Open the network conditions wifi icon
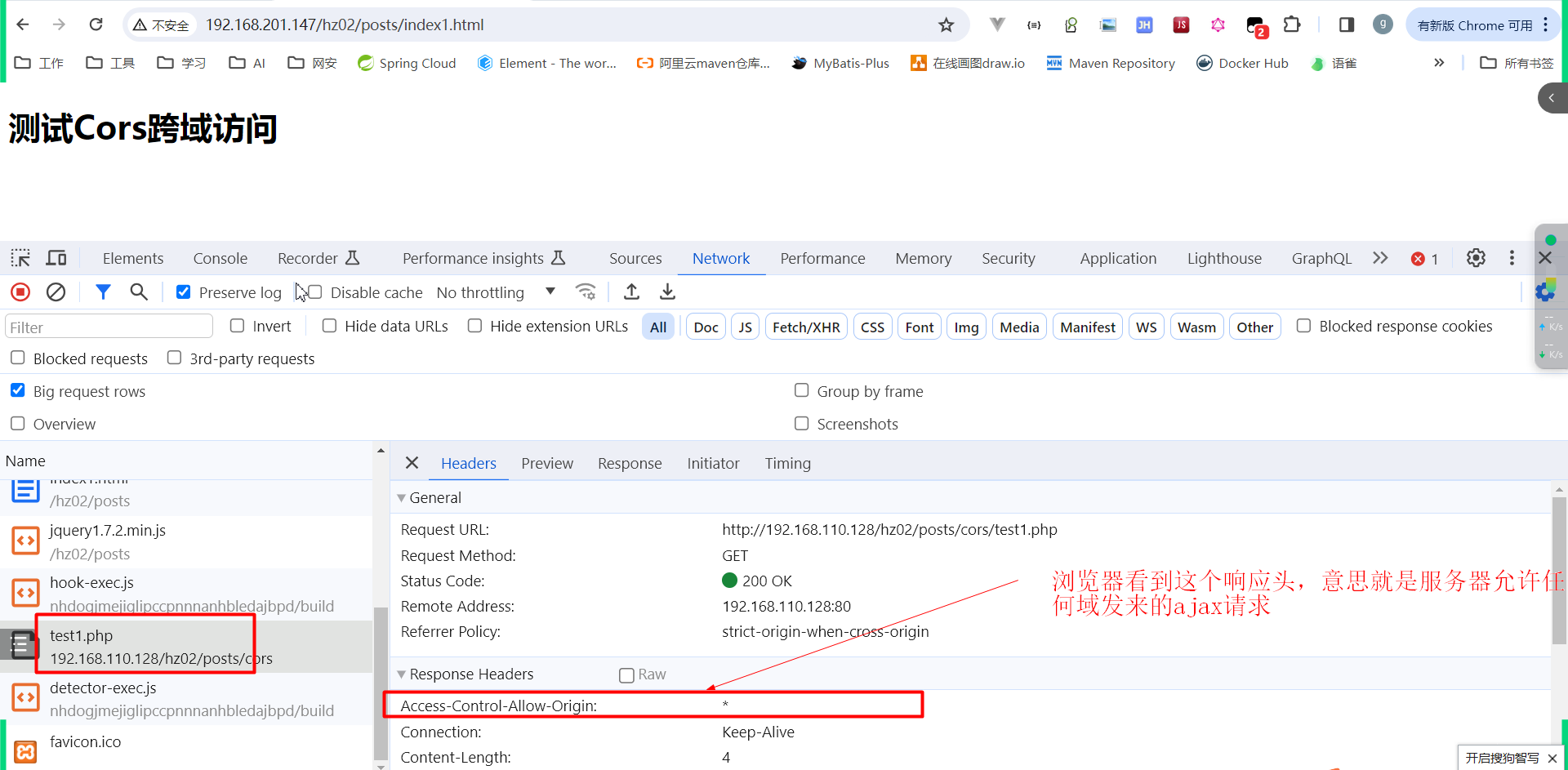Screen dimensions: 1568x770 coord(586,292)
